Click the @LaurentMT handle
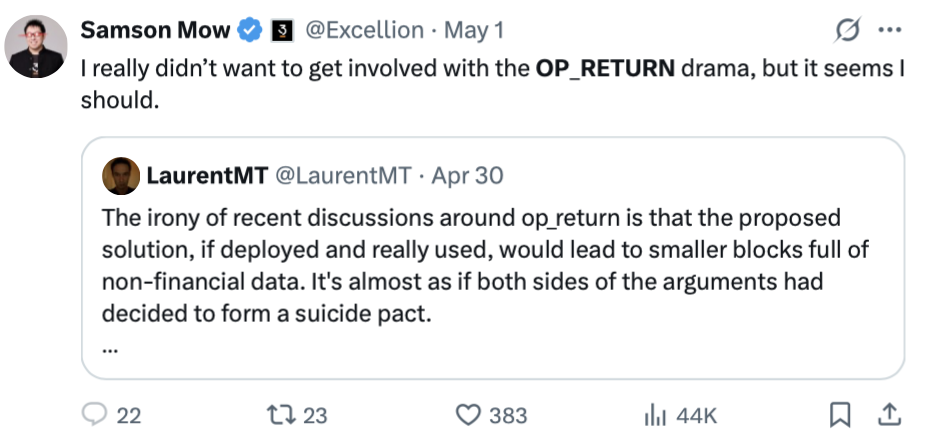The height and width of the screenshot is (437, 927). pyautogui.click(x=342, y=176)
